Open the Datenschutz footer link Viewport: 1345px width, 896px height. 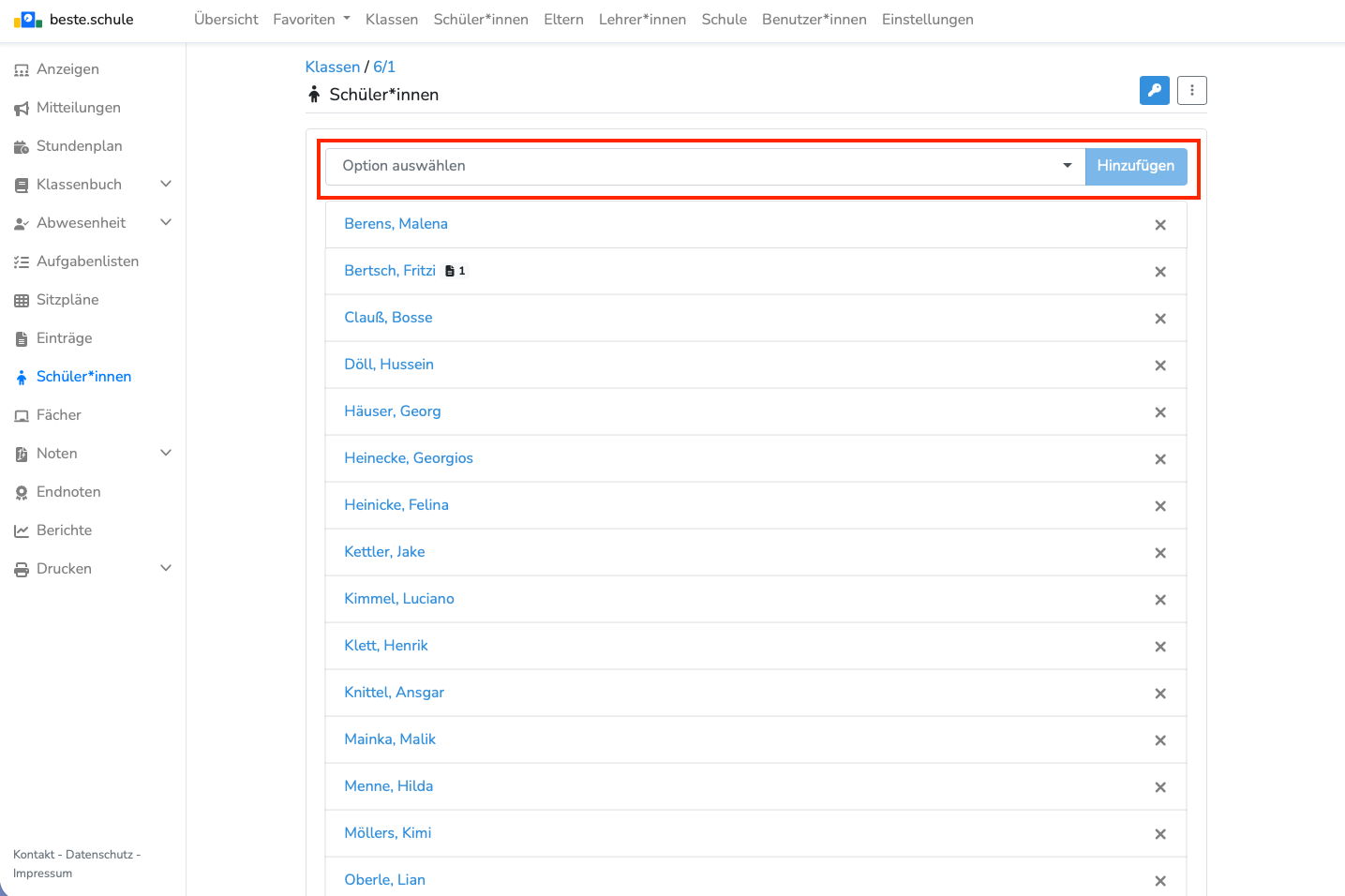pyautogui.click(x=99, y=855)
